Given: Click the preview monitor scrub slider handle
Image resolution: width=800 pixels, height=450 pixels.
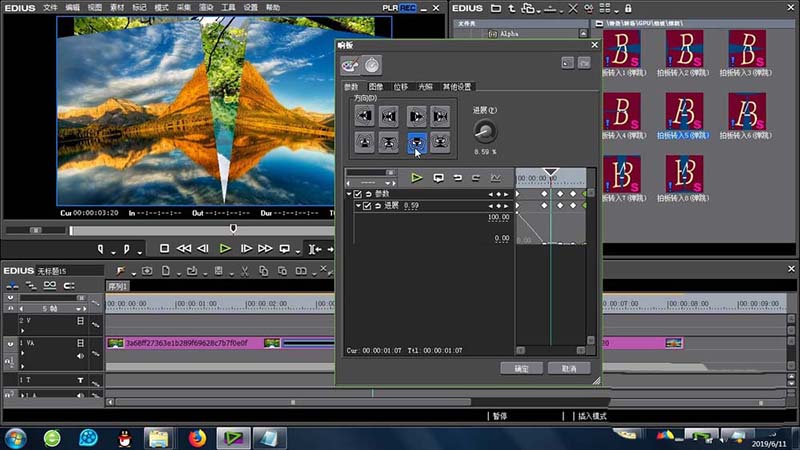Looking at the screenshot, I should tap(233, 228).
